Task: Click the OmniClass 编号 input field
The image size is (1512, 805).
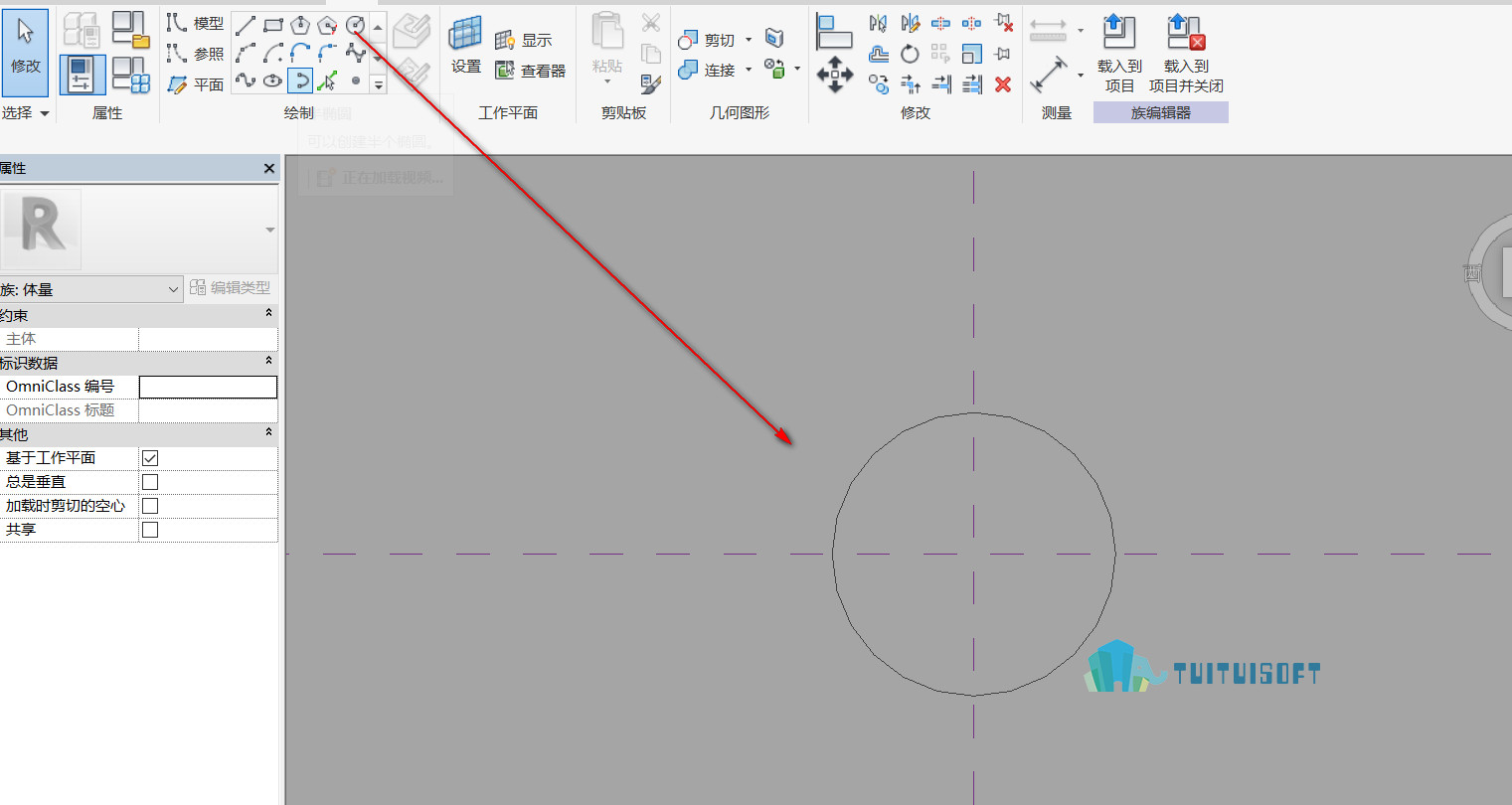Action: point(208,387)
